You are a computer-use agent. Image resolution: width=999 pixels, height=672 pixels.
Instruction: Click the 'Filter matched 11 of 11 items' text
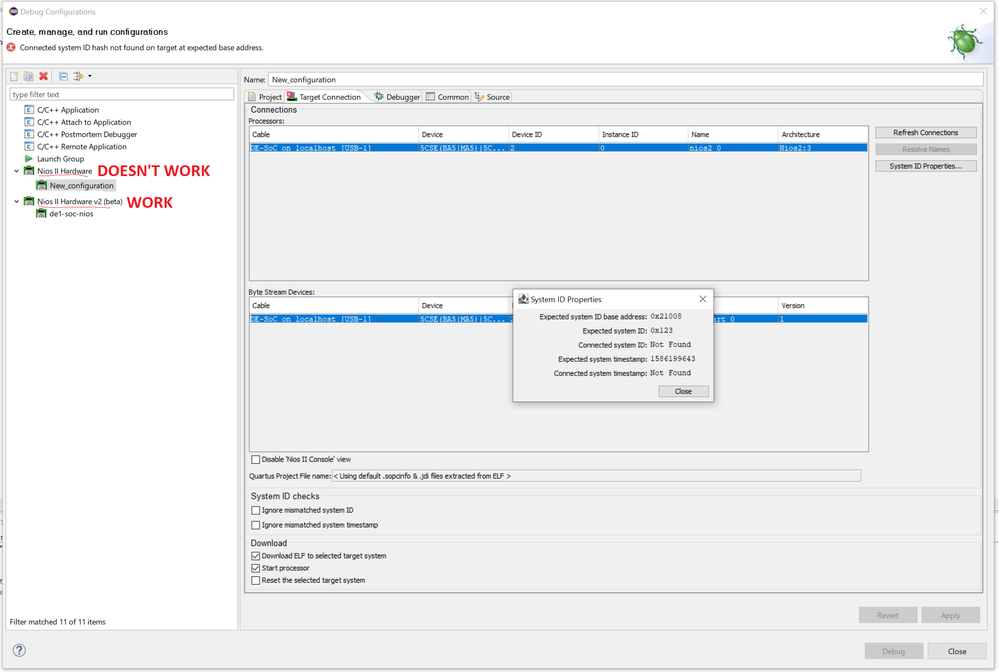click(x=57, y=622)
